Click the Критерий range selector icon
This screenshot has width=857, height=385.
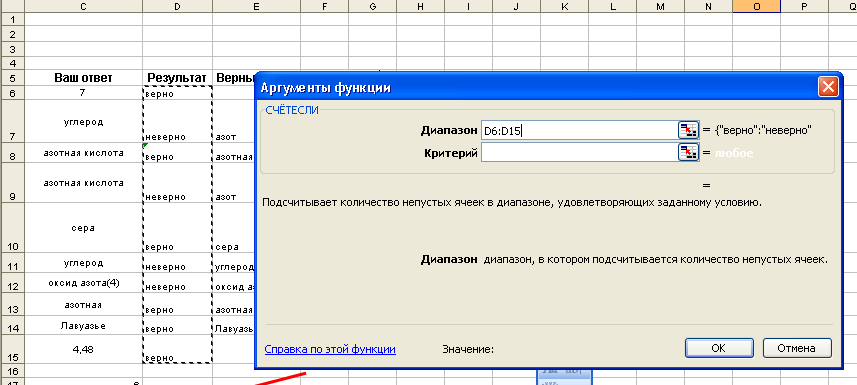[689, 153]
